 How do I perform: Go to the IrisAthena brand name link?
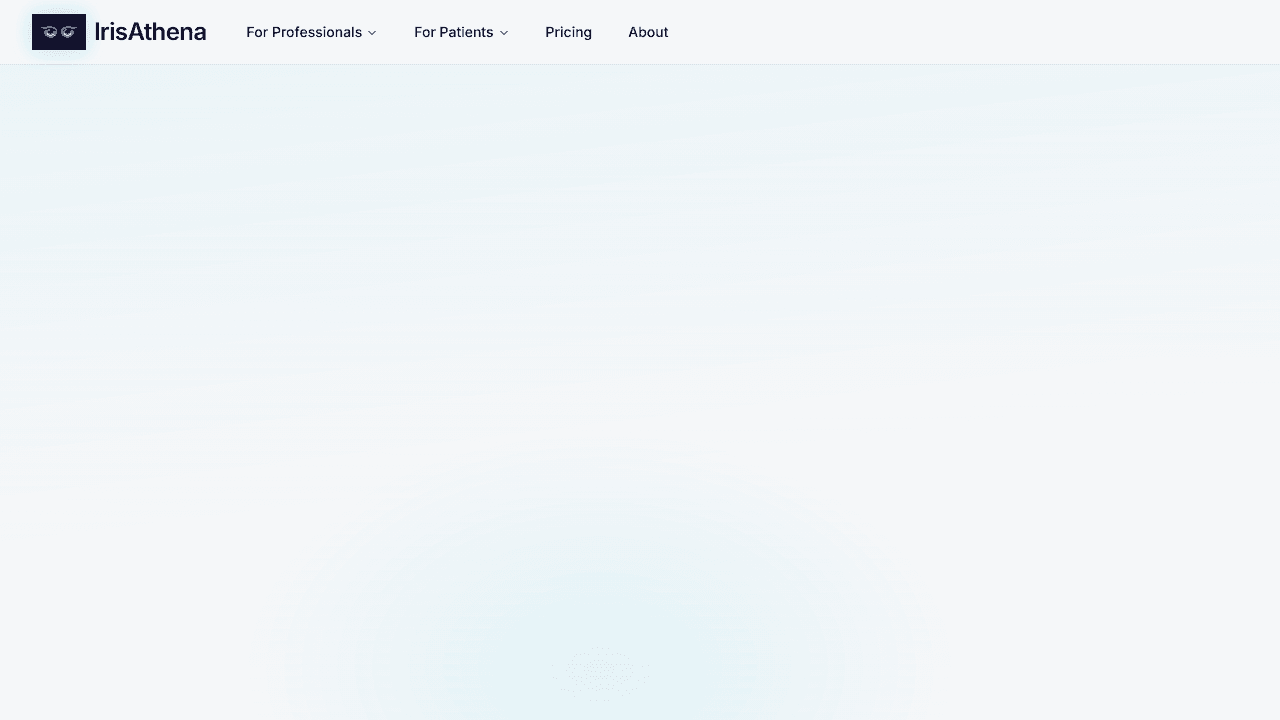pos(150,32)
